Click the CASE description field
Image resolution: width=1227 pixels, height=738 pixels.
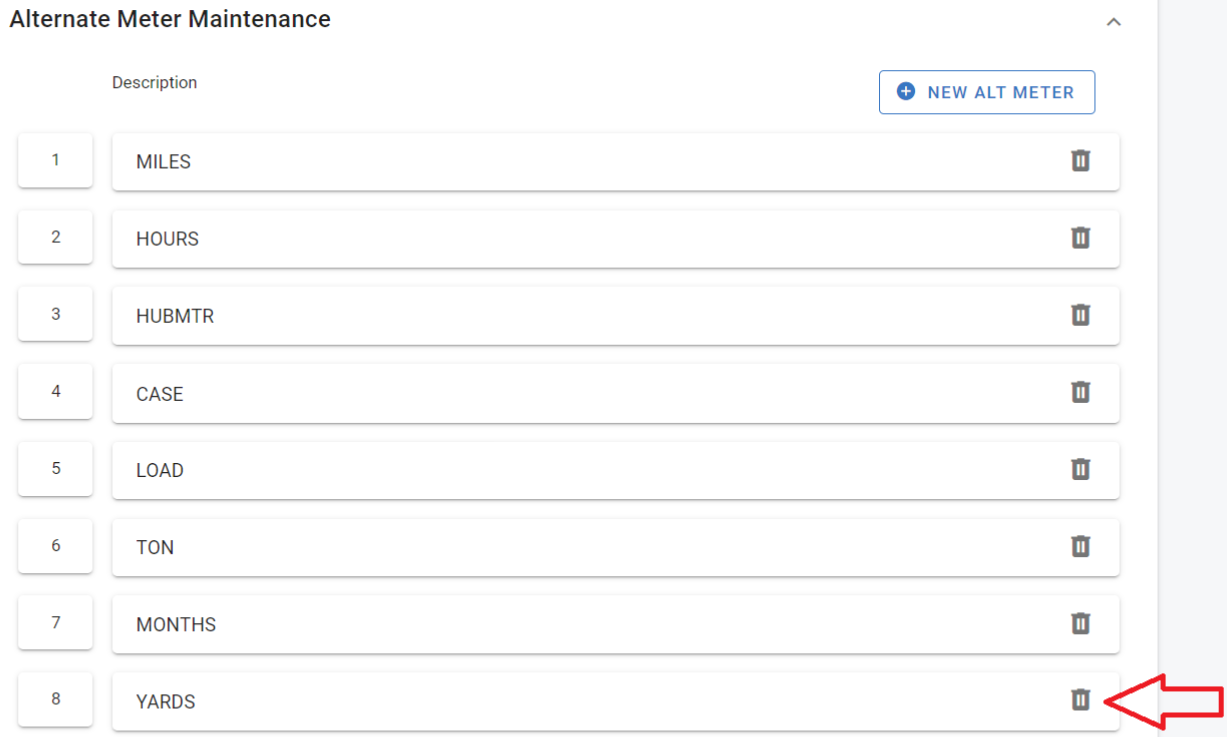(x=580, y=393)
